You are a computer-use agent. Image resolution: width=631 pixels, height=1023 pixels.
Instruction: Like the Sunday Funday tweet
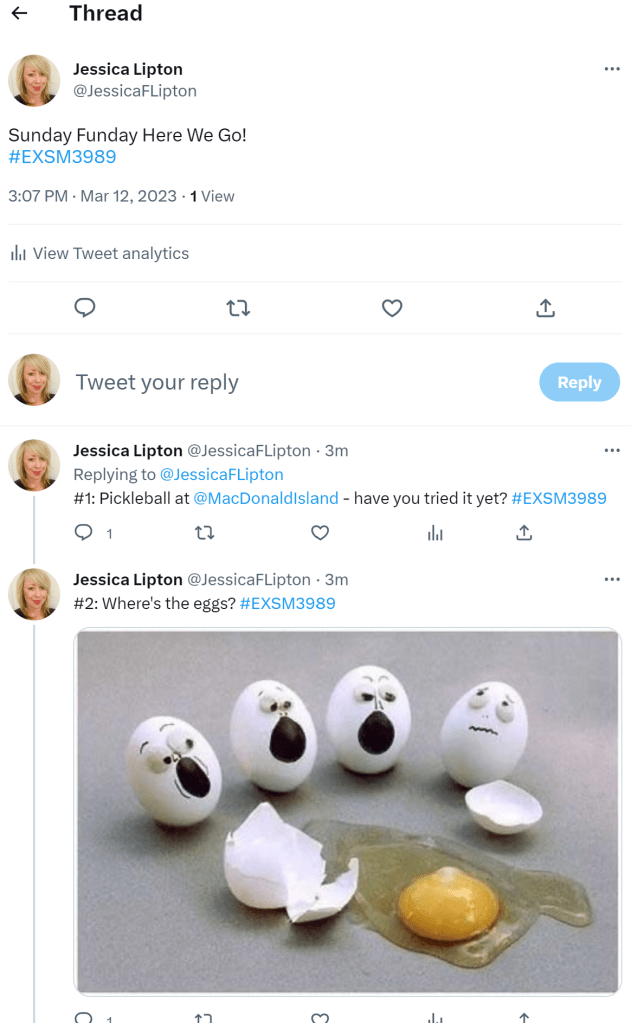392,308
